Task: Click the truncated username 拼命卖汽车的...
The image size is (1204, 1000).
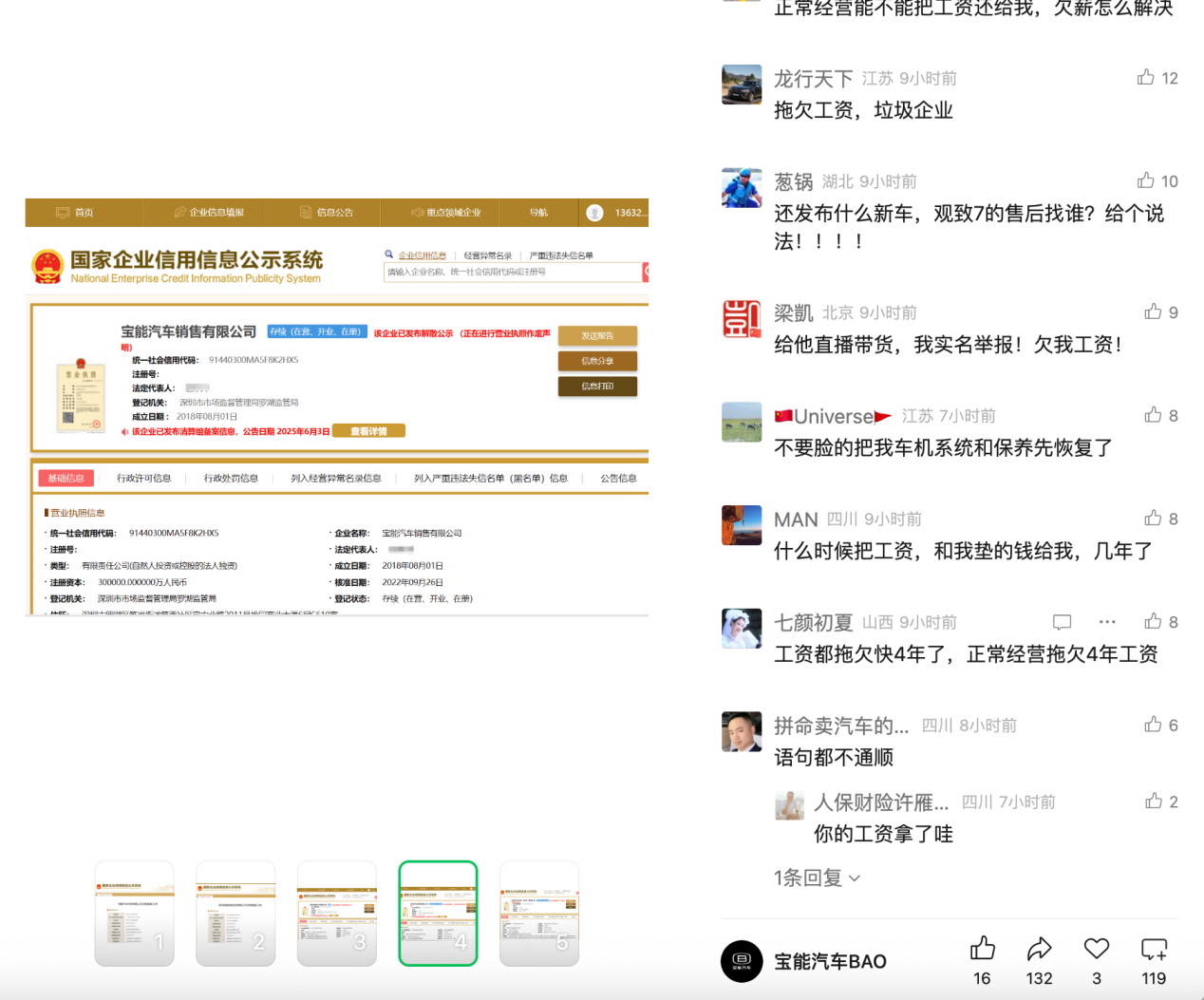Action: pos(841,726)
